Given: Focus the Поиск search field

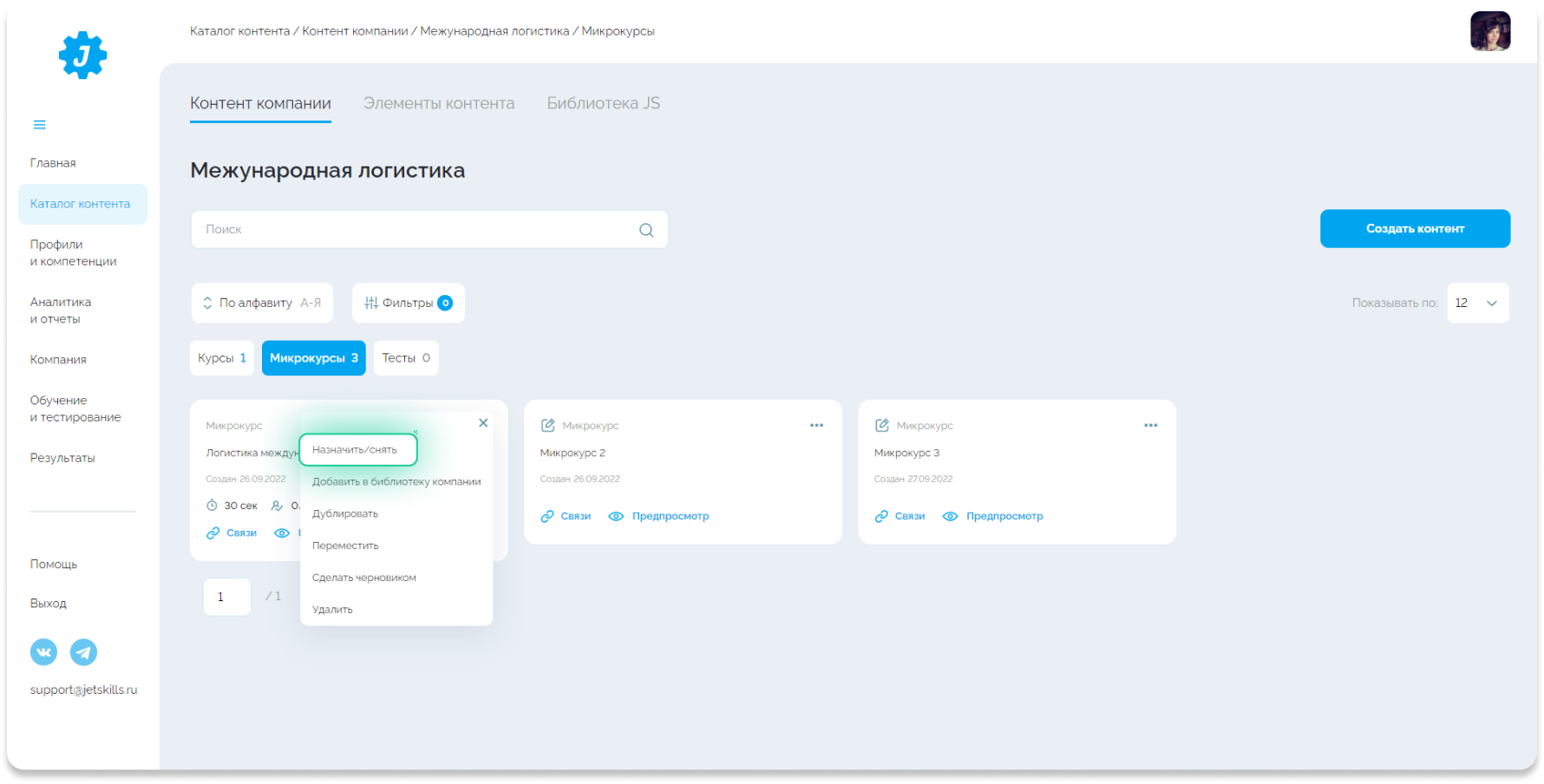Looking at the screenshot, I should pyautogui.click(x=429, y=230).
